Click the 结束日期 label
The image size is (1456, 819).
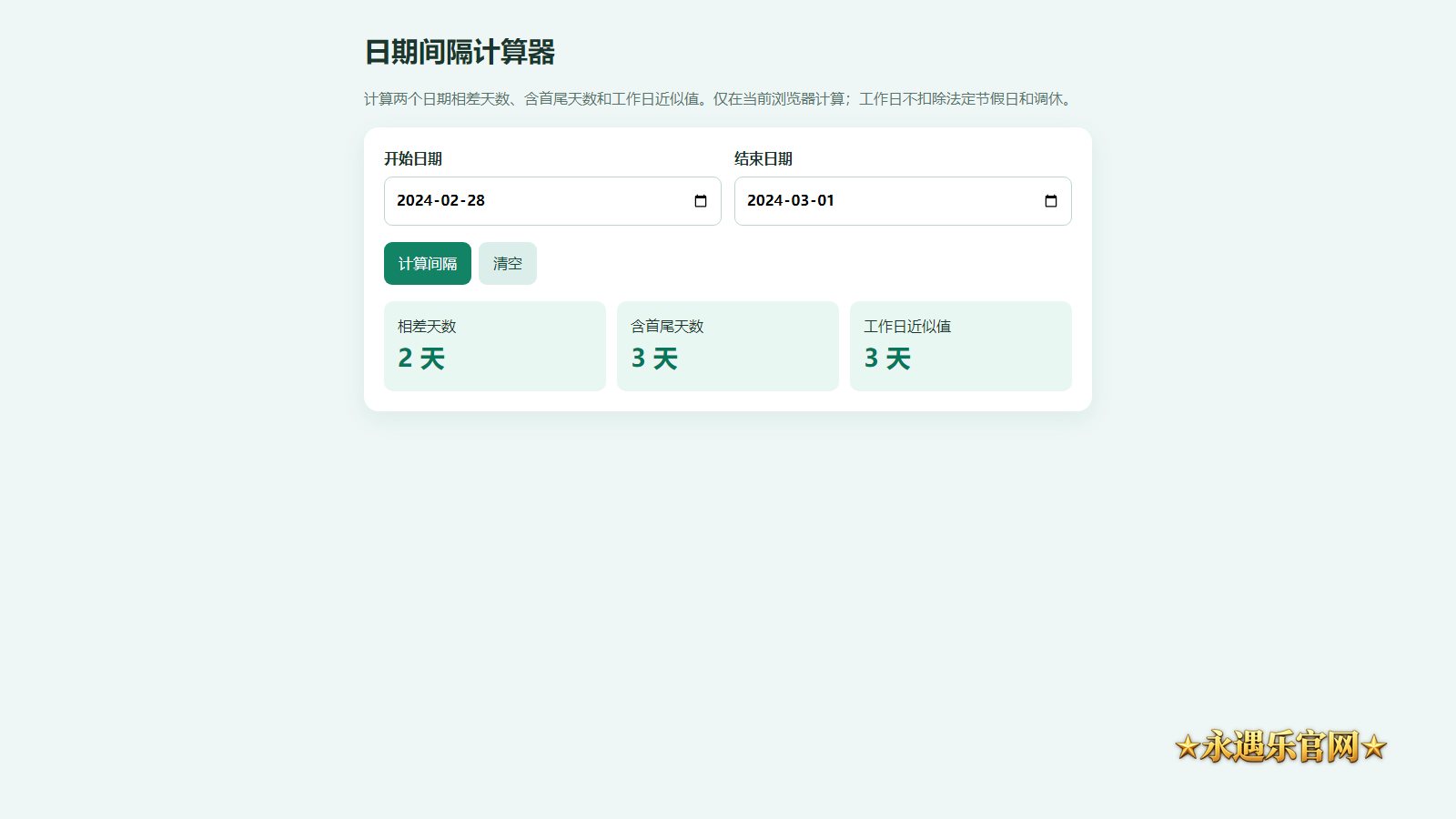click(763, 158)
